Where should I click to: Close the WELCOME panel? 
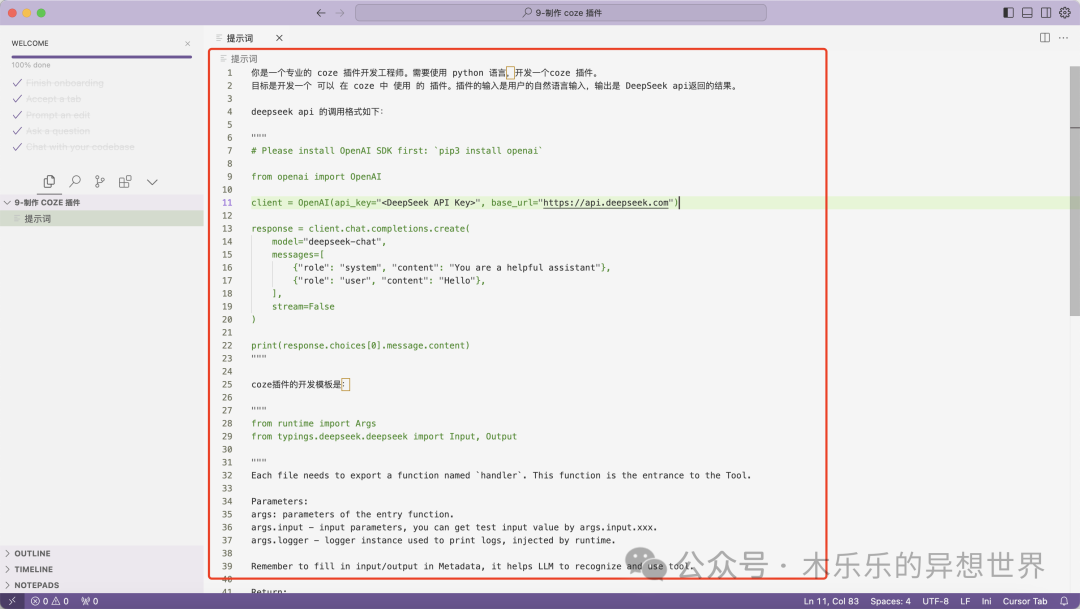point(187,43)
